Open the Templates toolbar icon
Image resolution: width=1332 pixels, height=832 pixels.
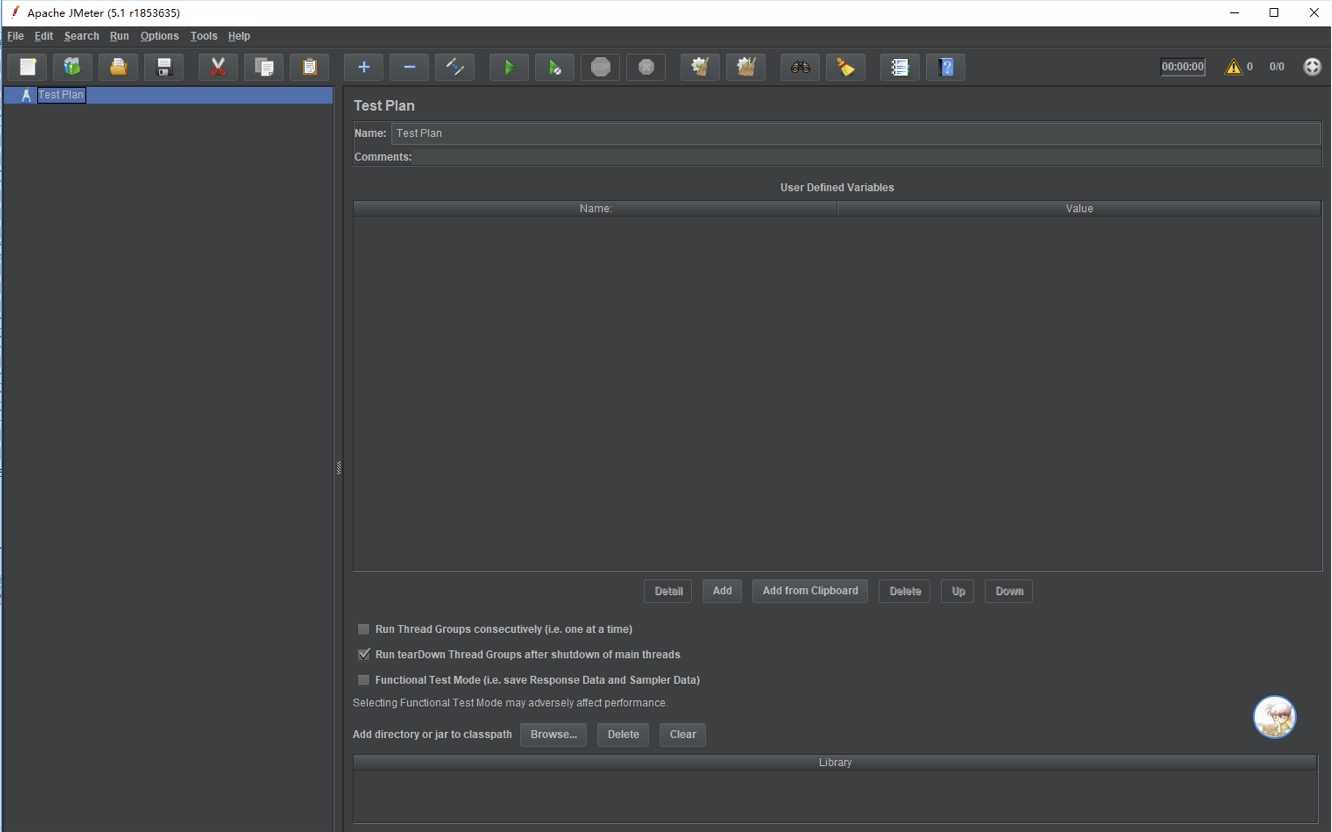tap(72, 67)
